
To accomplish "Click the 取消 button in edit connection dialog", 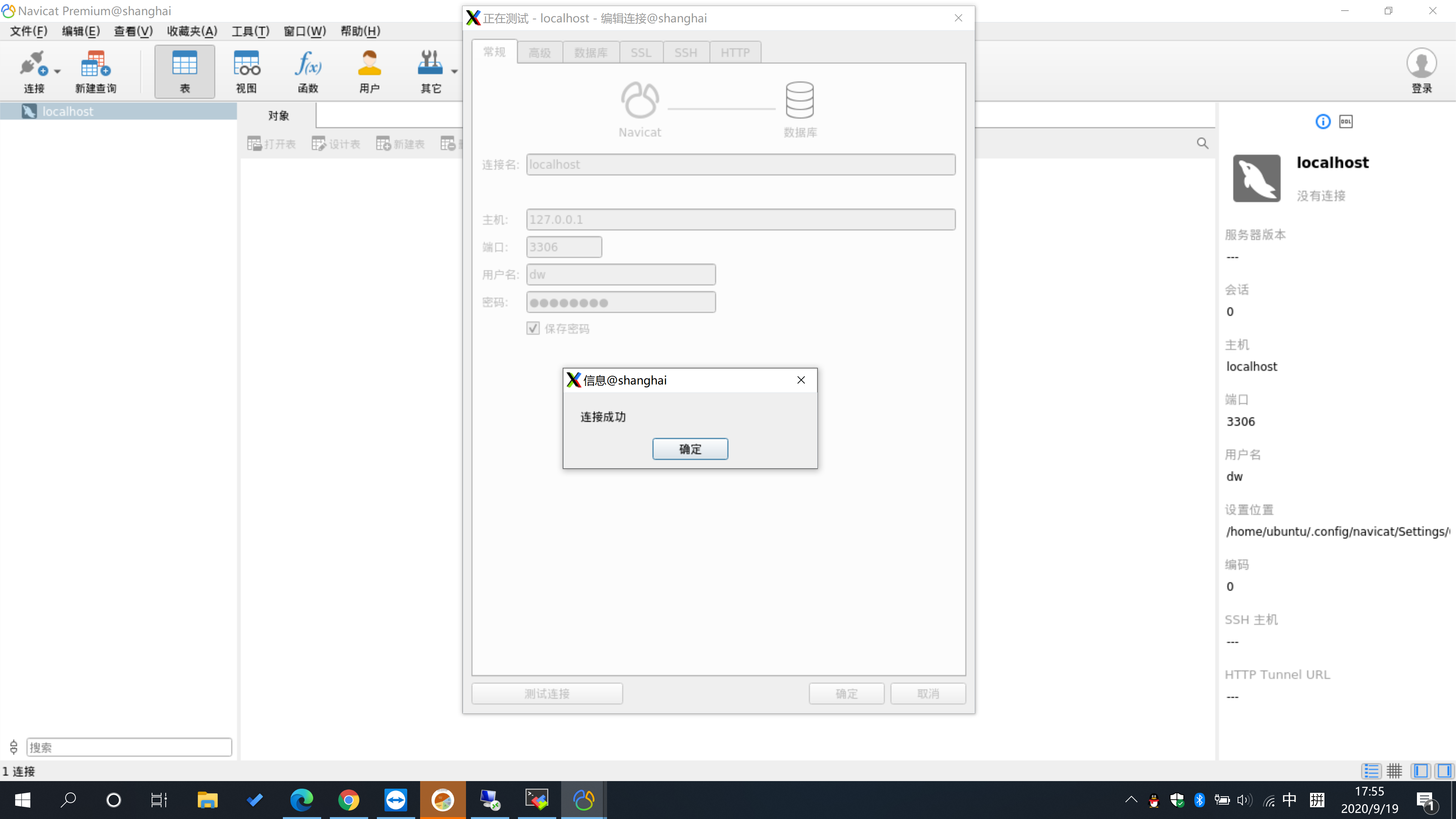I will pos(928,693).
